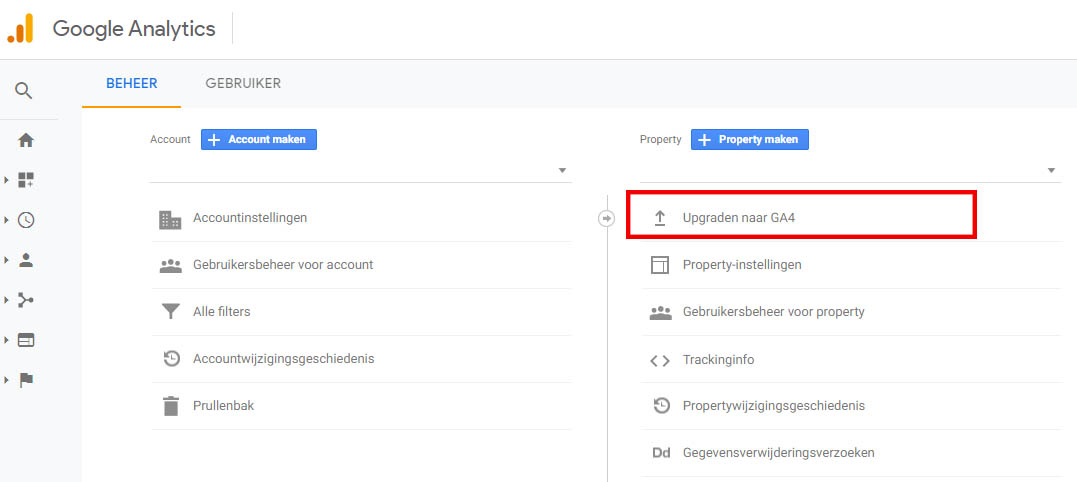
Task: Click the Account maken button
Action: click(259, 140)
